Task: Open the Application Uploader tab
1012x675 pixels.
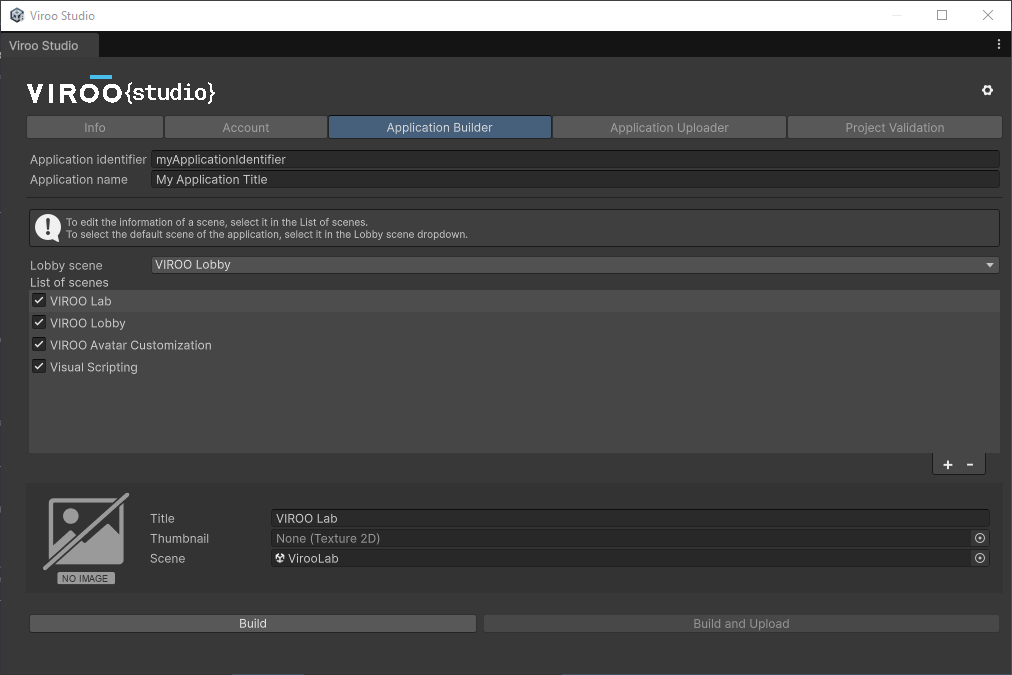Action: click(x=669, y=127)
